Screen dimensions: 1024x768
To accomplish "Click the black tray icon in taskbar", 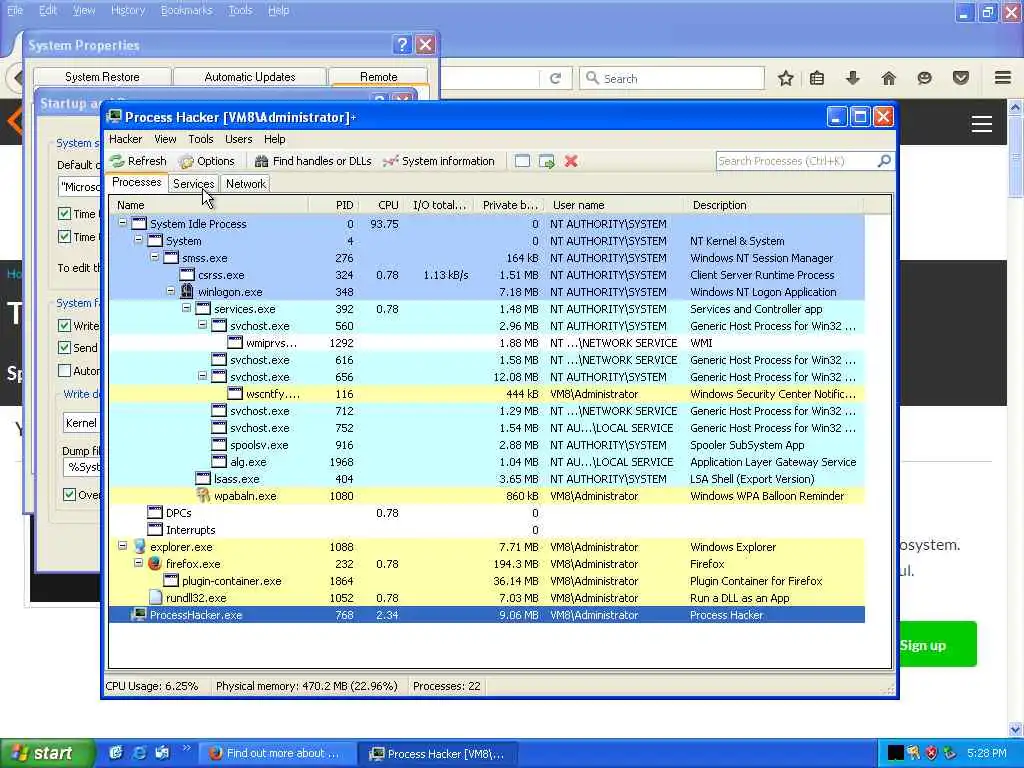I will (x=895, y=753).
